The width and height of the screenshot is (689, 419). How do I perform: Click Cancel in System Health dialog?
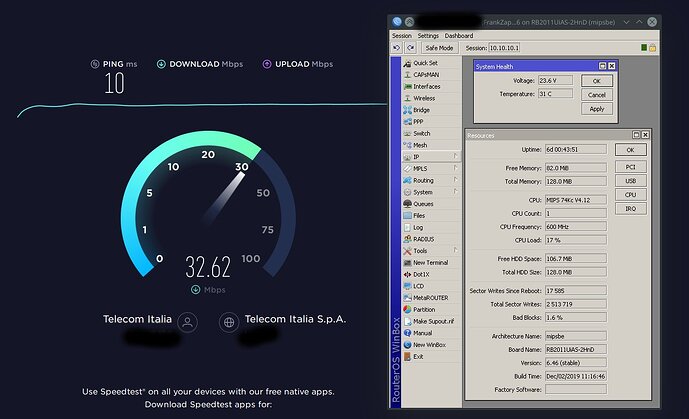597,95
